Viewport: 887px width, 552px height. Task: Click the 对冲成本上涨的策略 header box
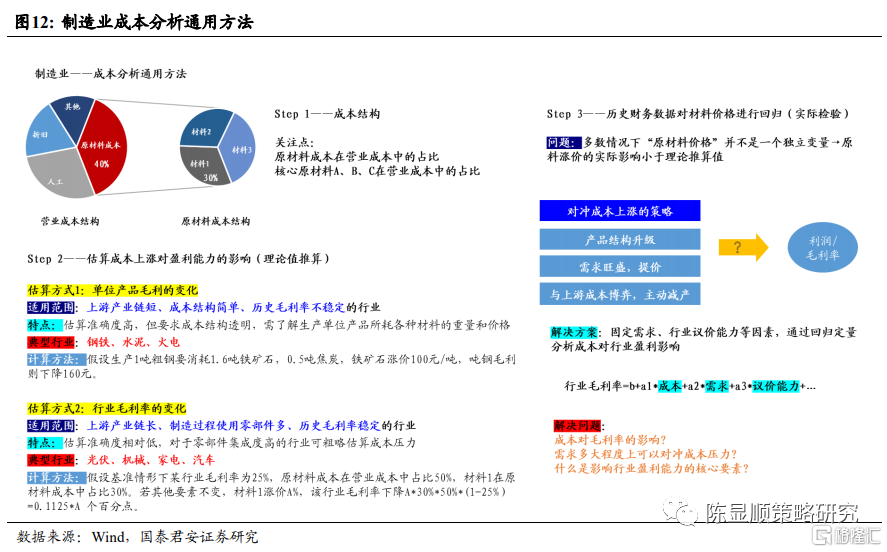pyautogui.click(x=619, y=211)
